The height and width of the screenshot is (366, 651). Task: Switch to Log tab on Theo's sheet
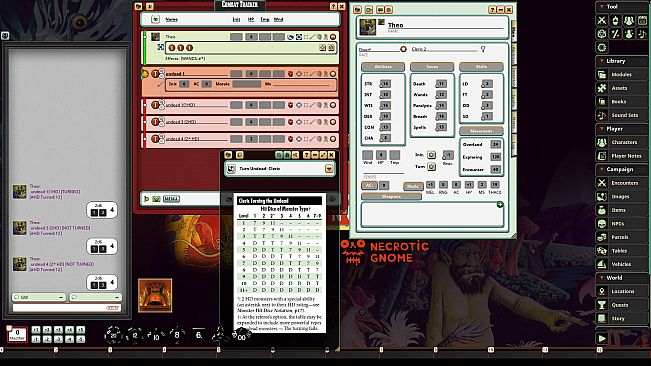coord(514,144)
